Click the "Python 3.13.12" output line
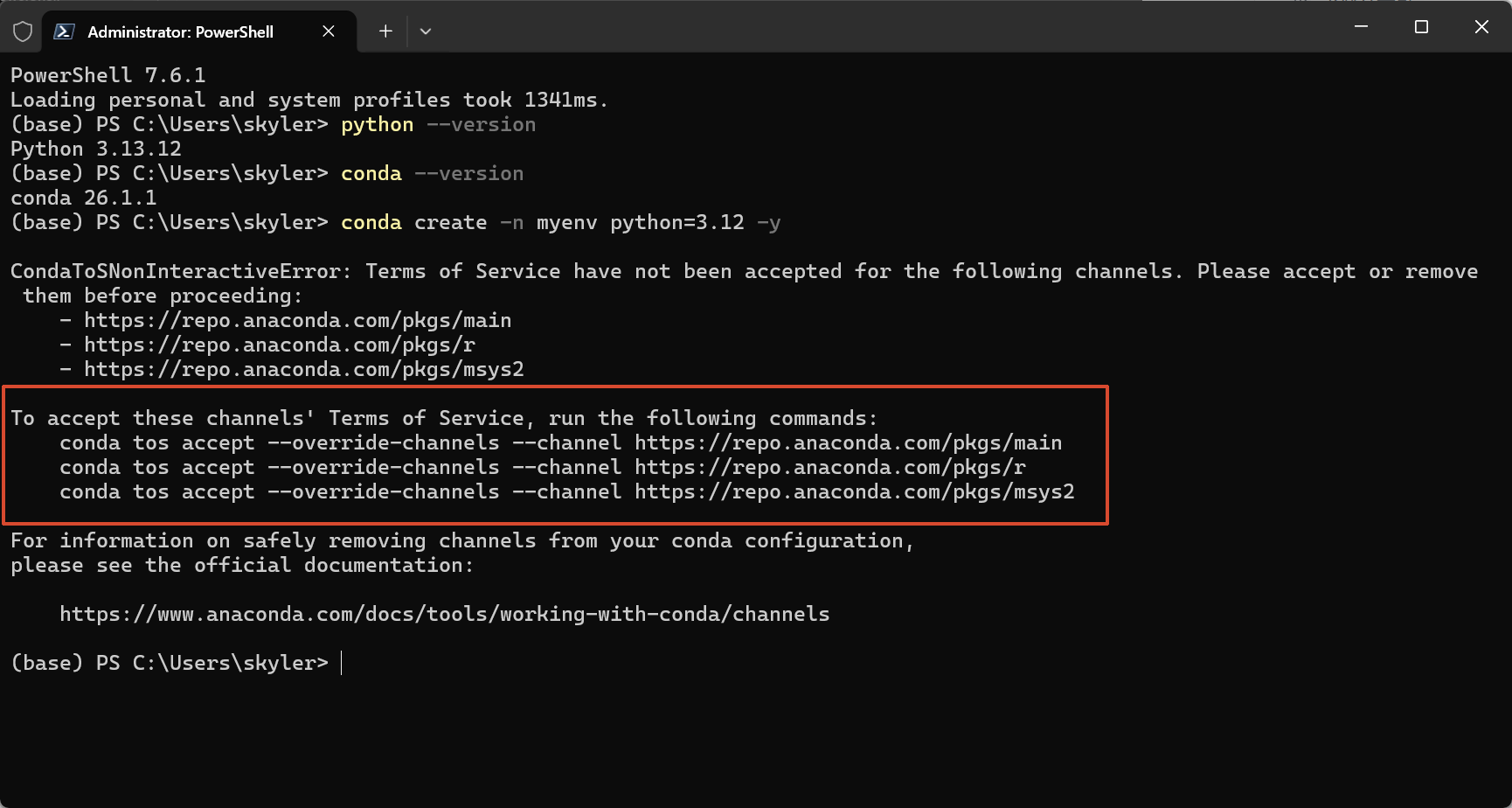 pos(96,150)
